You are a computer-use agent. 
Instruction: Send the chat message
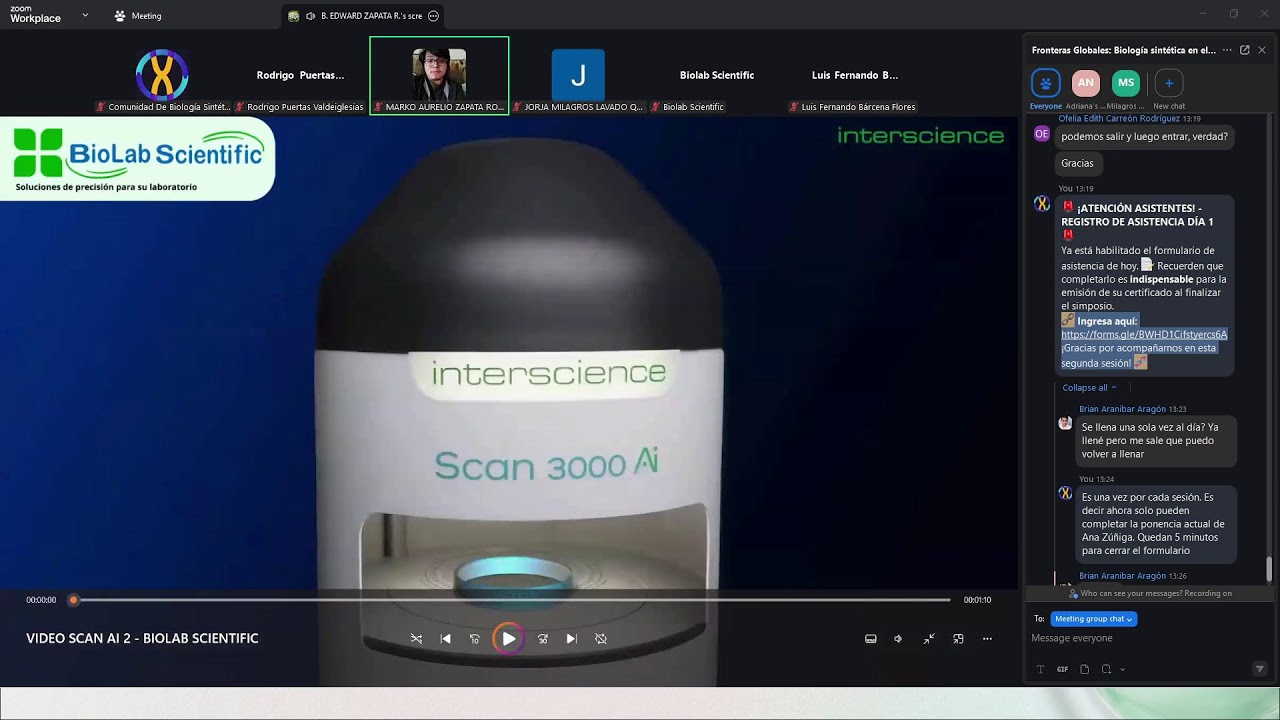(x=1259, y=669)
